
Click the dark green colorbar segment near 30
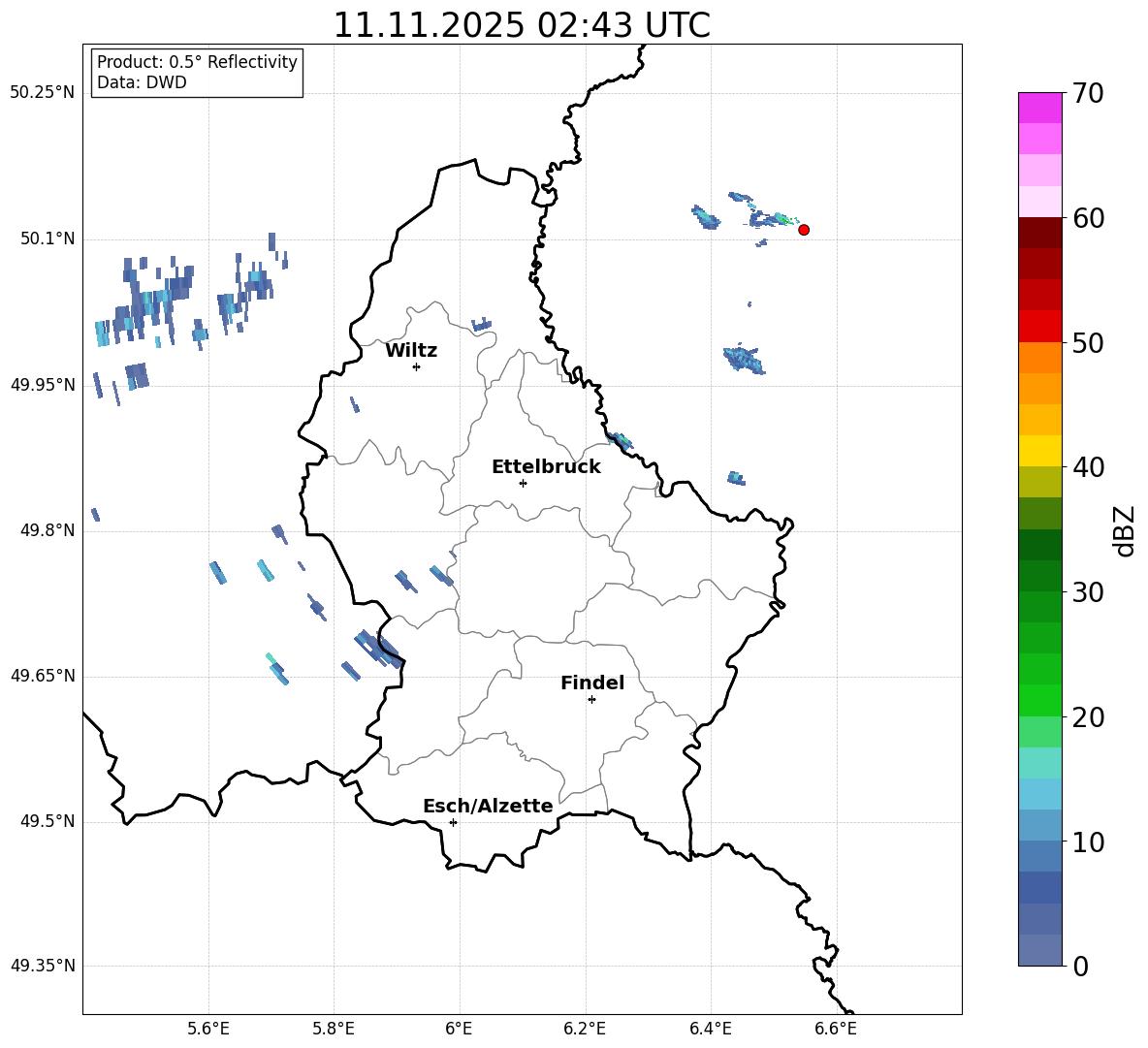(1039, 576)
